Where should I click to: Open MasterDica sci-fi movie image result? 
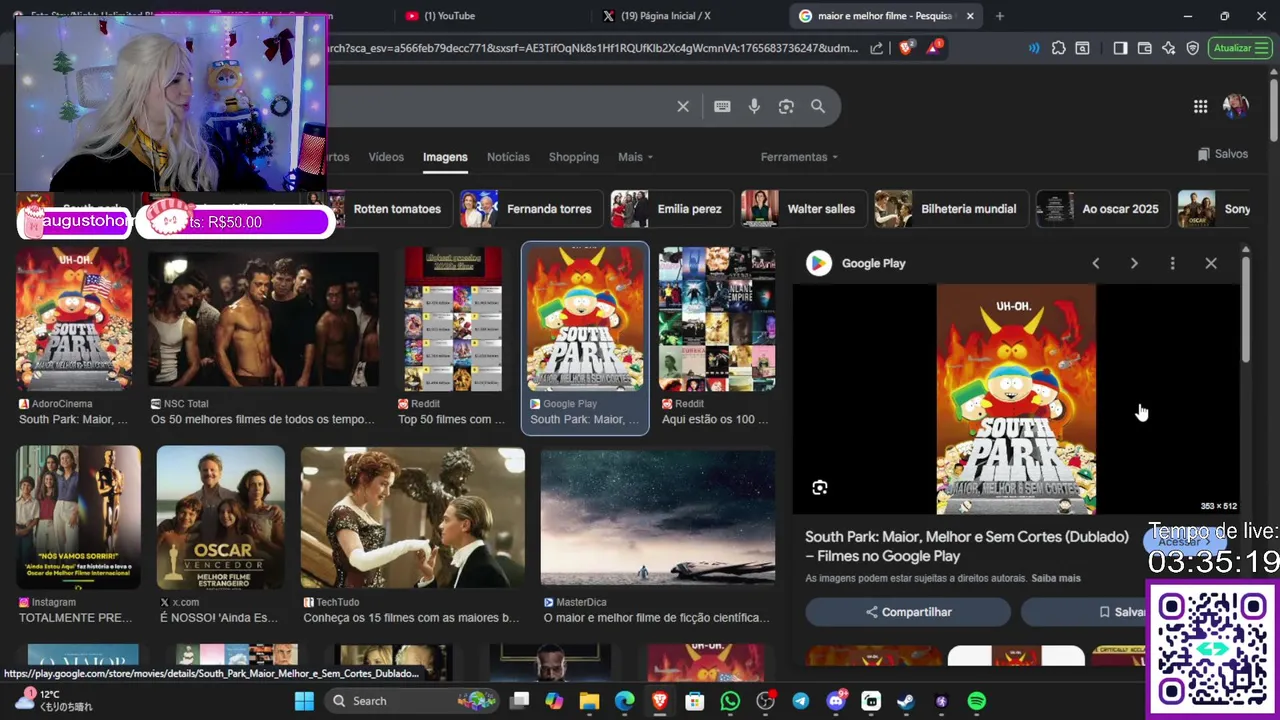pos(657,517)
